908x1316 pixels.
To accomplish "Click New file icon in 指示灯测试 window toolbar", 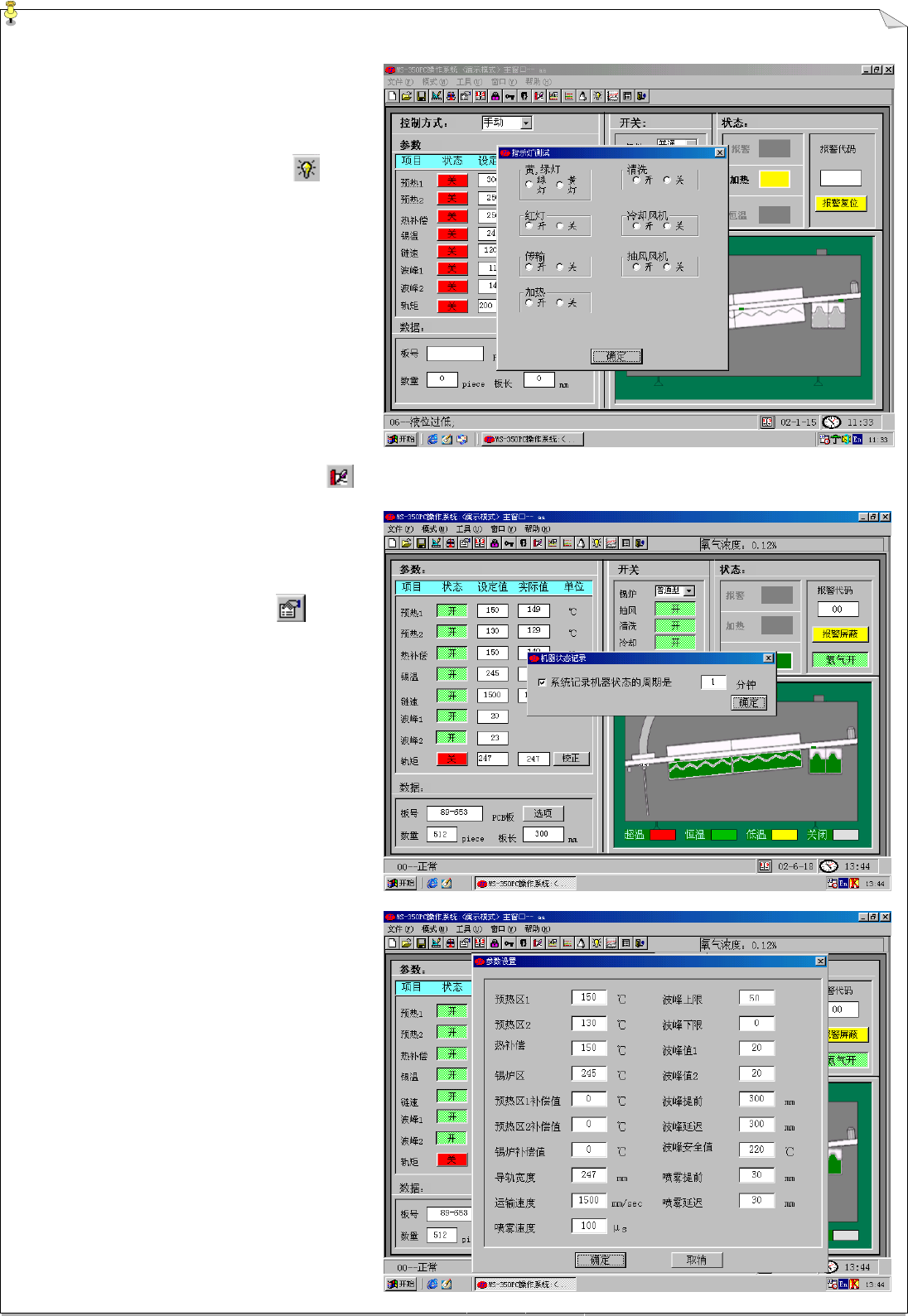I will pyautogui.click(x=392, y=96).
